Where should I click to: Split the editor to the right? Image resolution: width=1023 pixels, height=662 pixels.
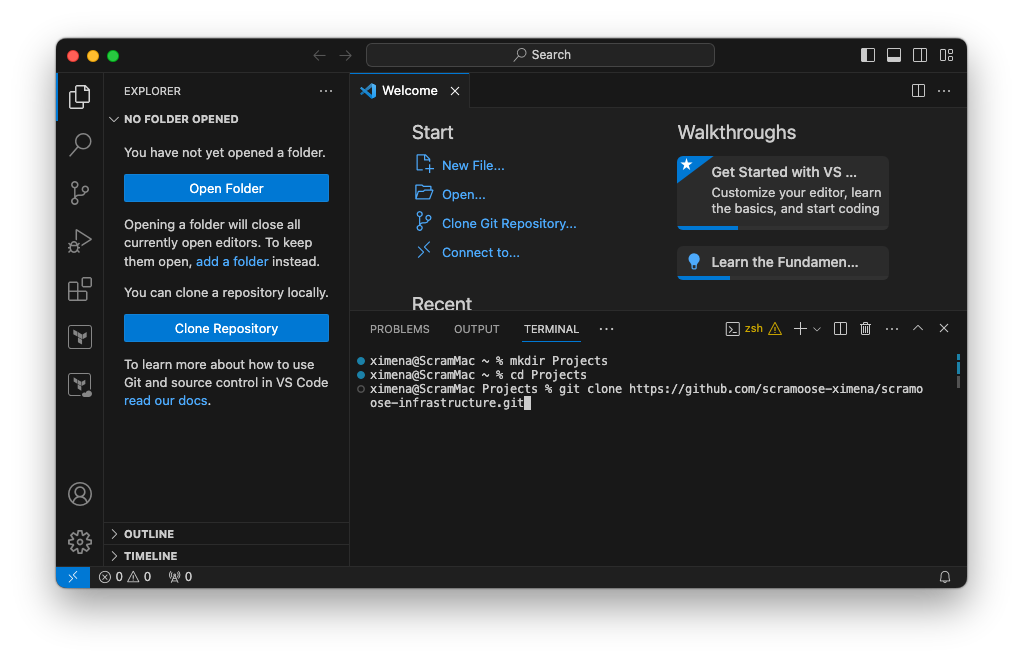(x=918, y=91)
